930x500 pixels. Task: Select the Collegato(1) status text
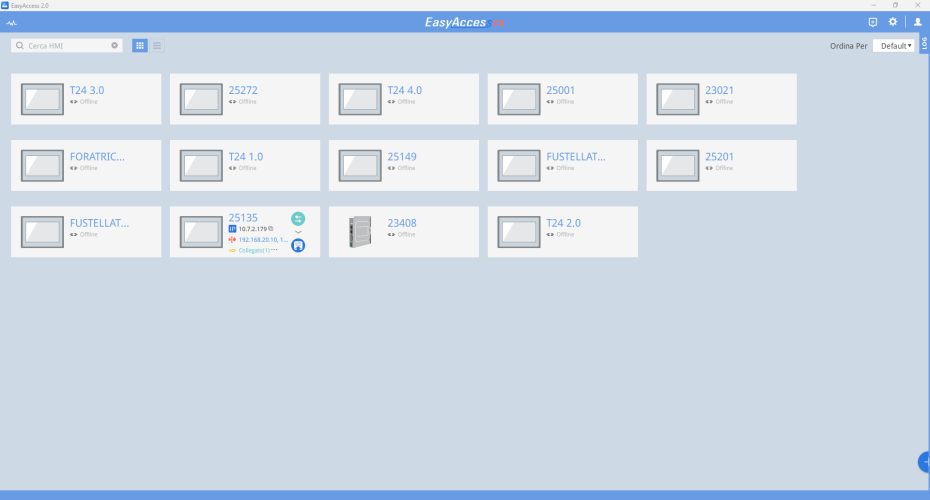(254, 250)
